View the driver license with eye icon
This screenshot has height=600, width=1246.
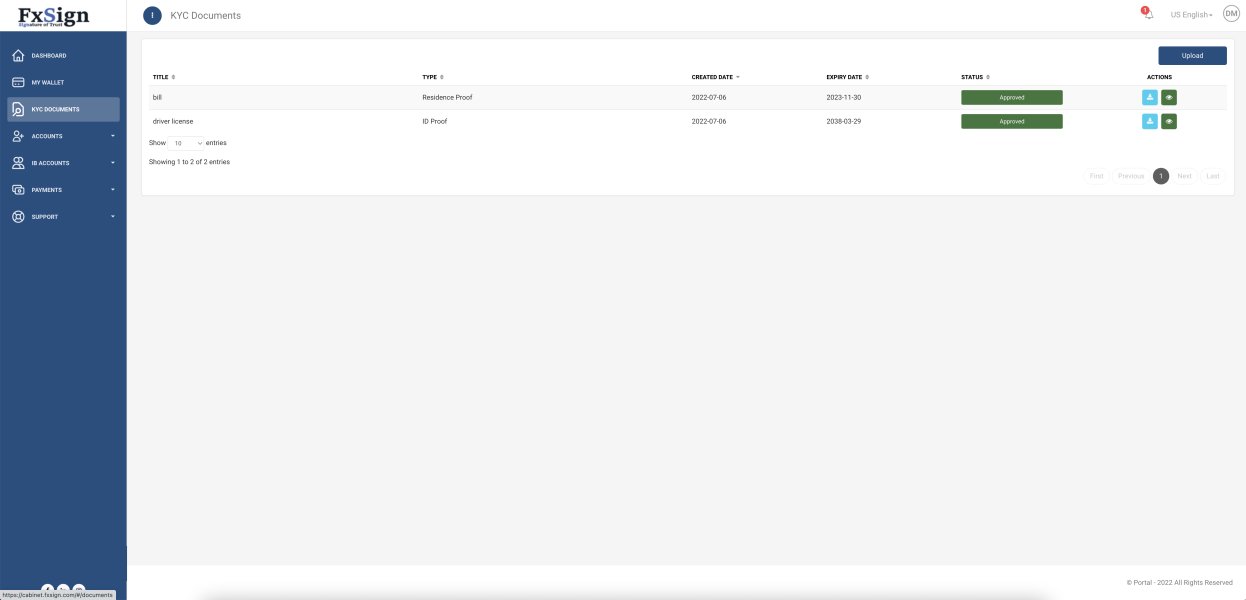pyautogui.click(x=1169, y=121)
